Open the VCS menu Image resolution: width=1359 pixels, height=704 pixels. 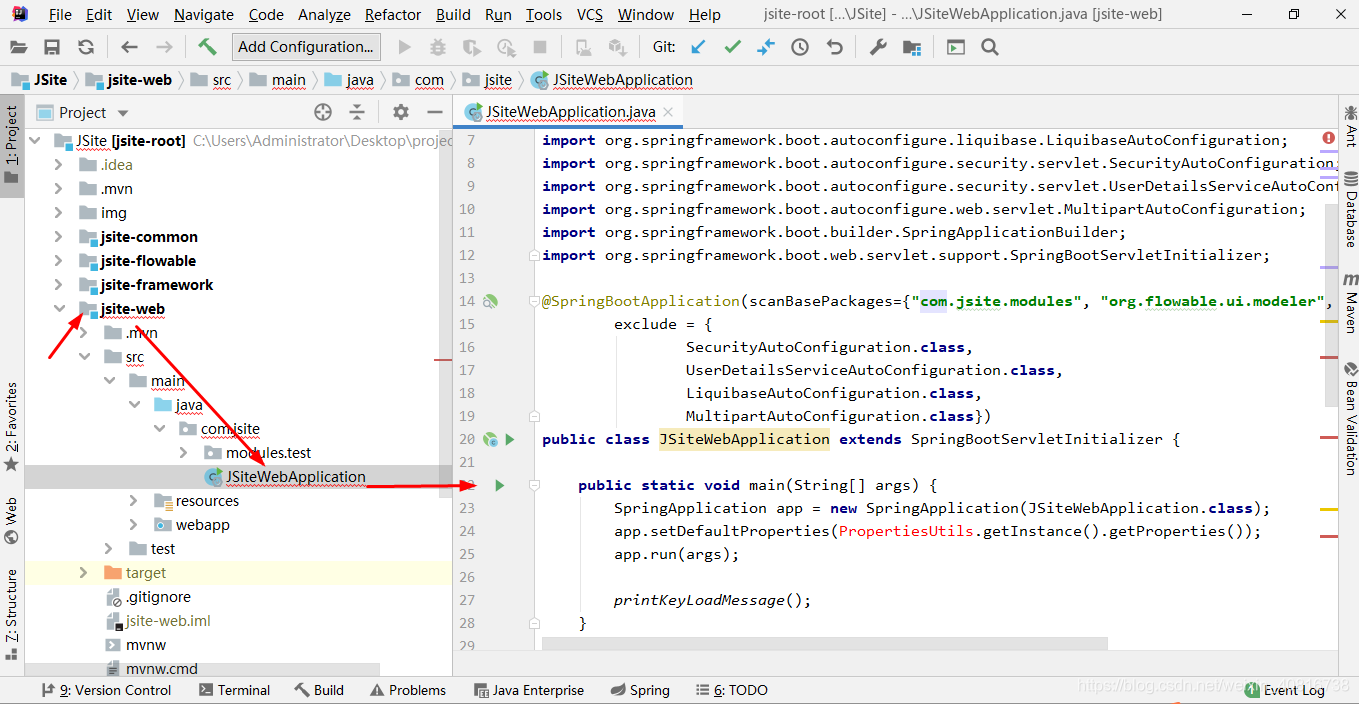[590, 15]
